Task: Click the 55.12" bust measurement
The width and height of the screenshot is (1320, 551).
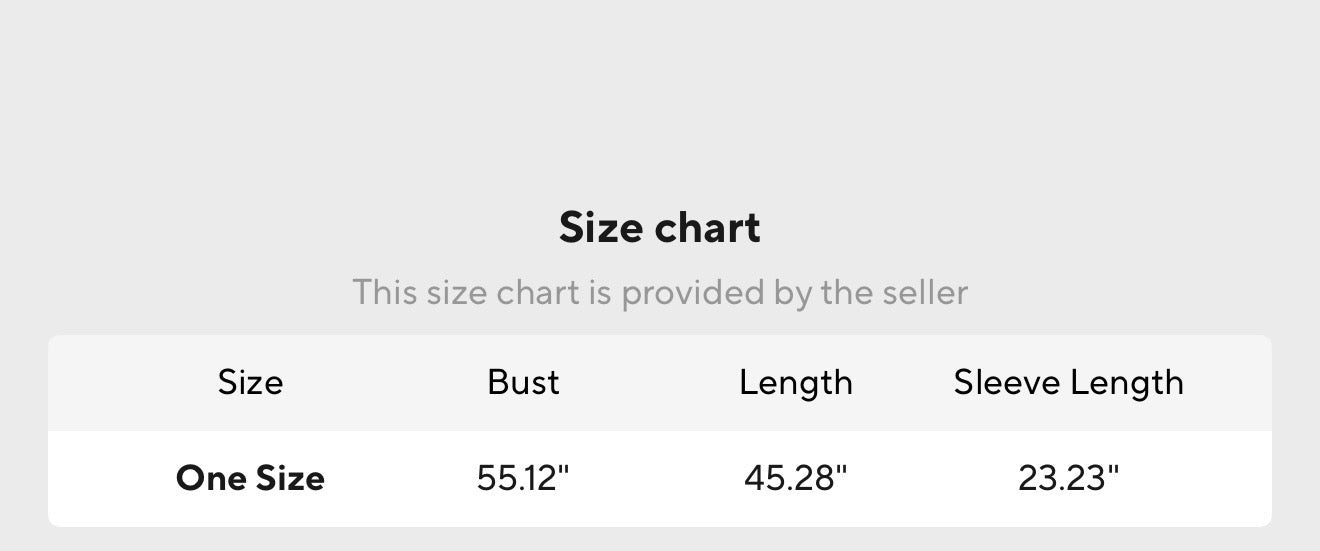Action: pos(523,478)
